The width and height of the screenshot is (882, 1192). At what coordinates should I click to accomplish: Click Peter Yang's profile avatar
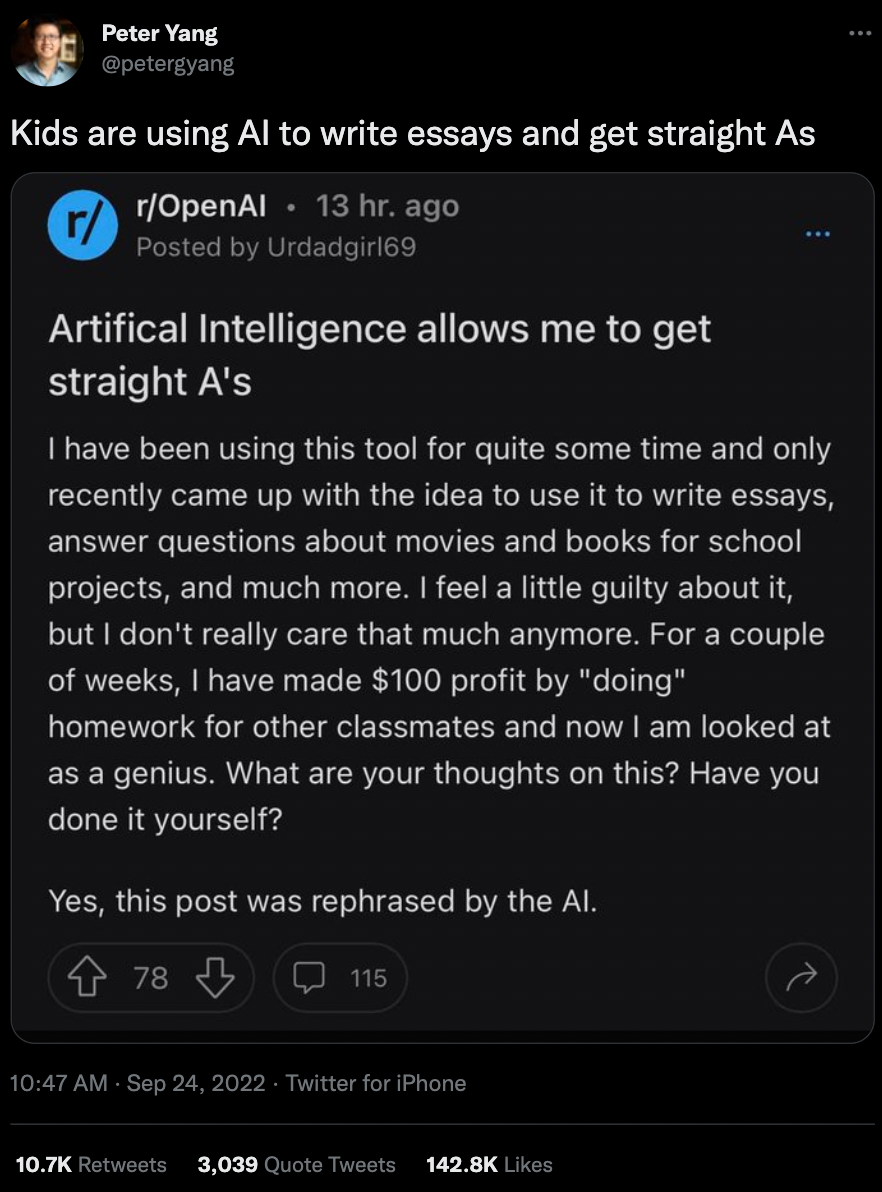click(x=48, y=50)
